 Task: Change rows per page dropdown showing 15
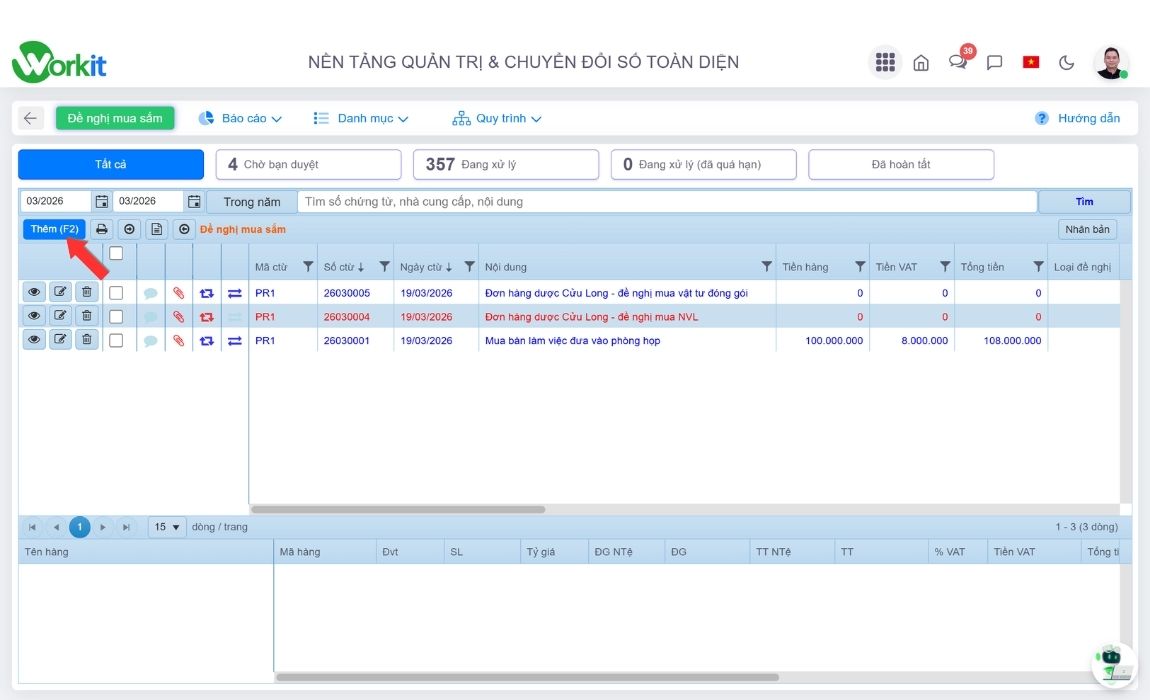tap(167, 527)
